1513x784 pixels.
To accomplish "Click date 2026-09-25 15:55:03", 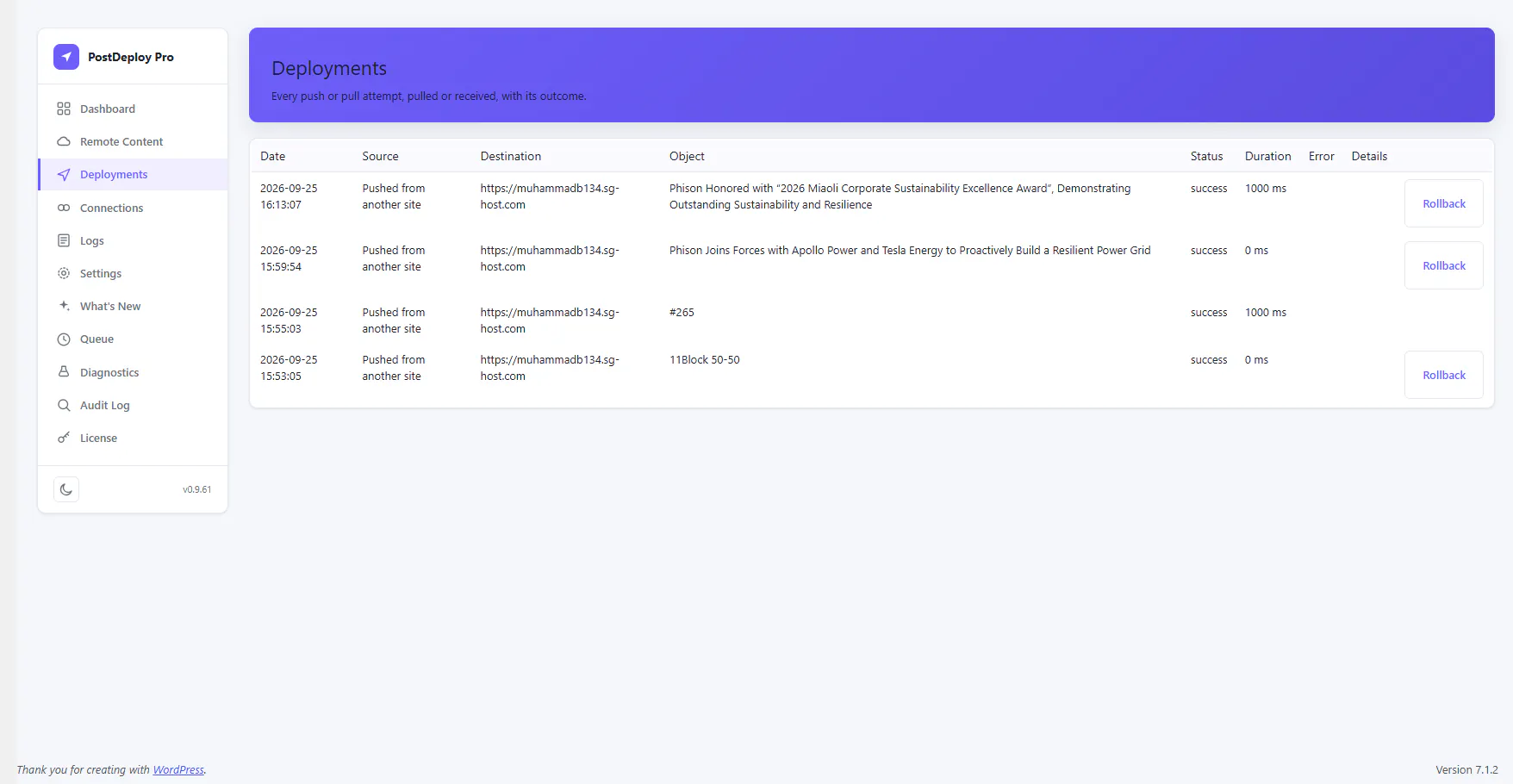I will point(289,320).
